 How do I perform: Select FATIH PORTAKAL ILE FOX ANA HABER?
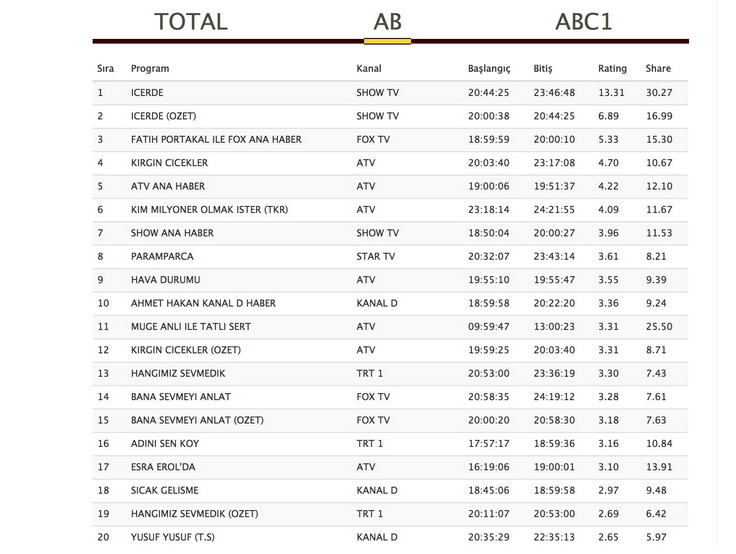(x=216, y=139)
